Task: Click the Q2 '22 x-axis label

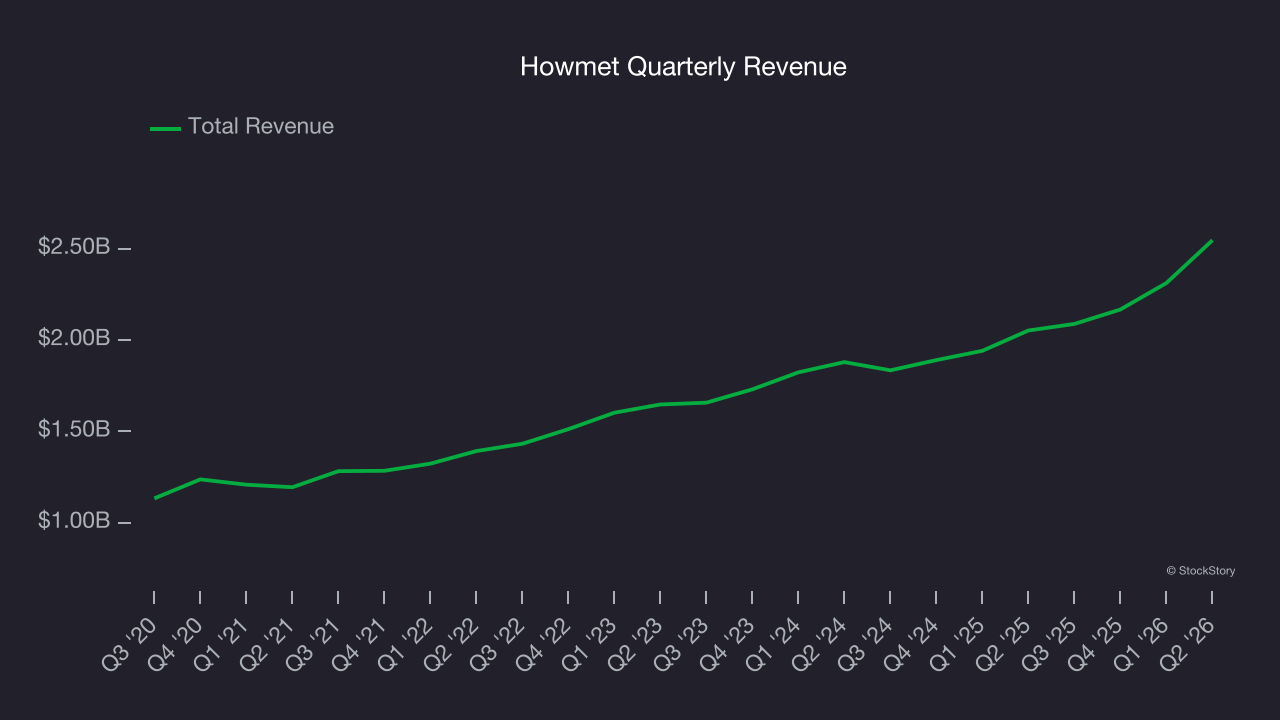Action: (x=452, y=644)
